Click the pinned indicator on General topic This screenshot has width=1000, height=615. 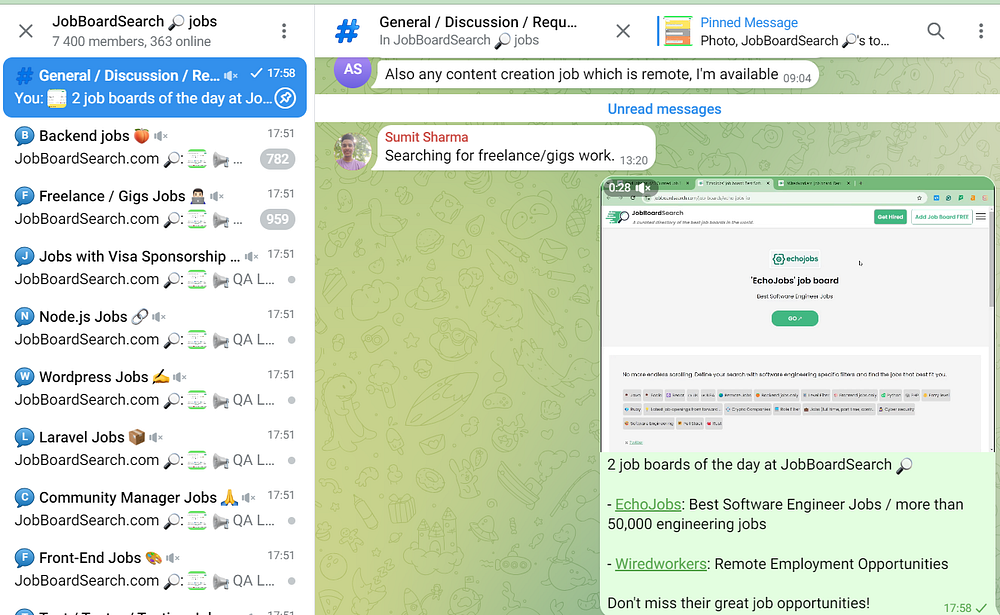coord(285,98)
